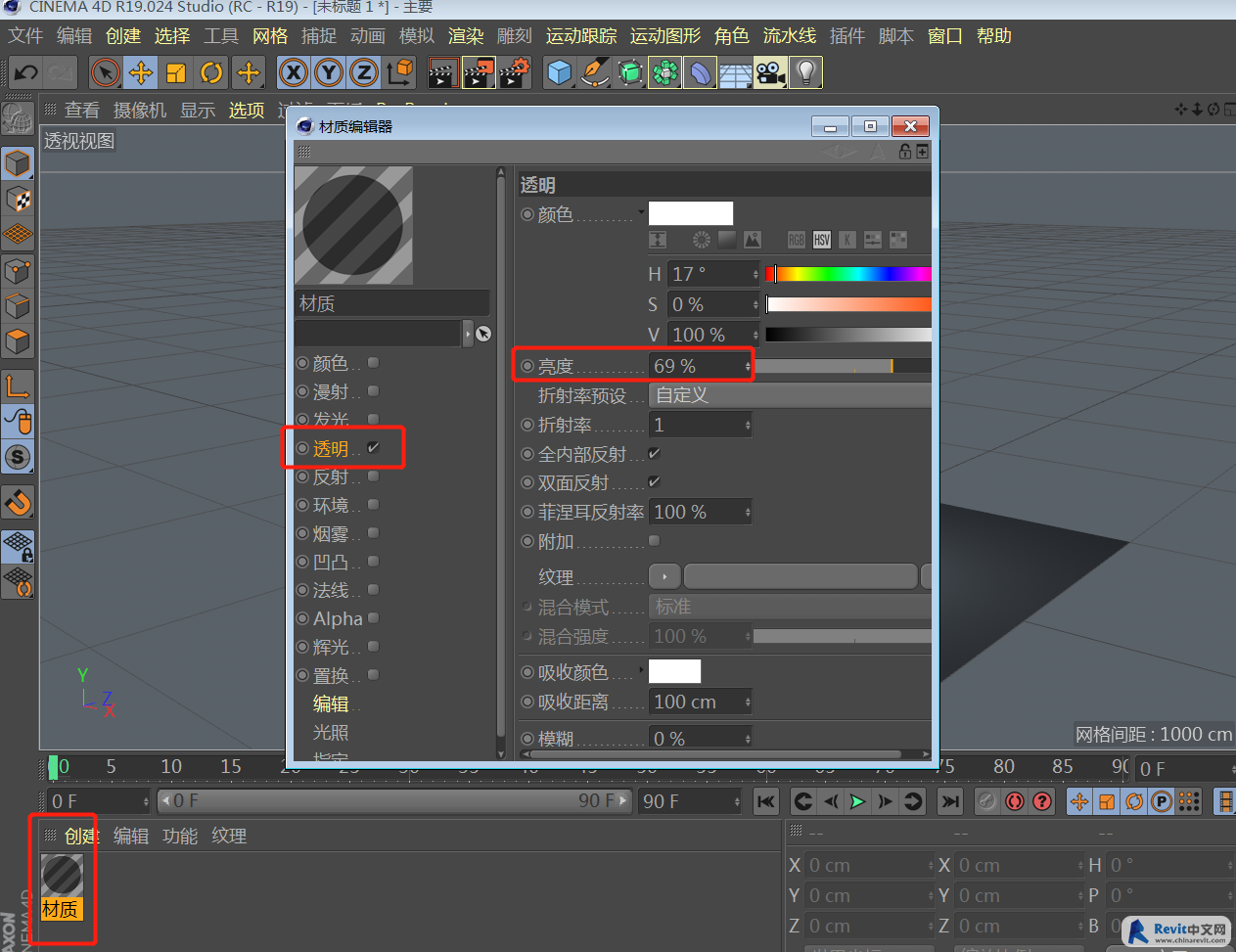
Task: Open the 摄像机 viewport menu
Action: [140, 111]
